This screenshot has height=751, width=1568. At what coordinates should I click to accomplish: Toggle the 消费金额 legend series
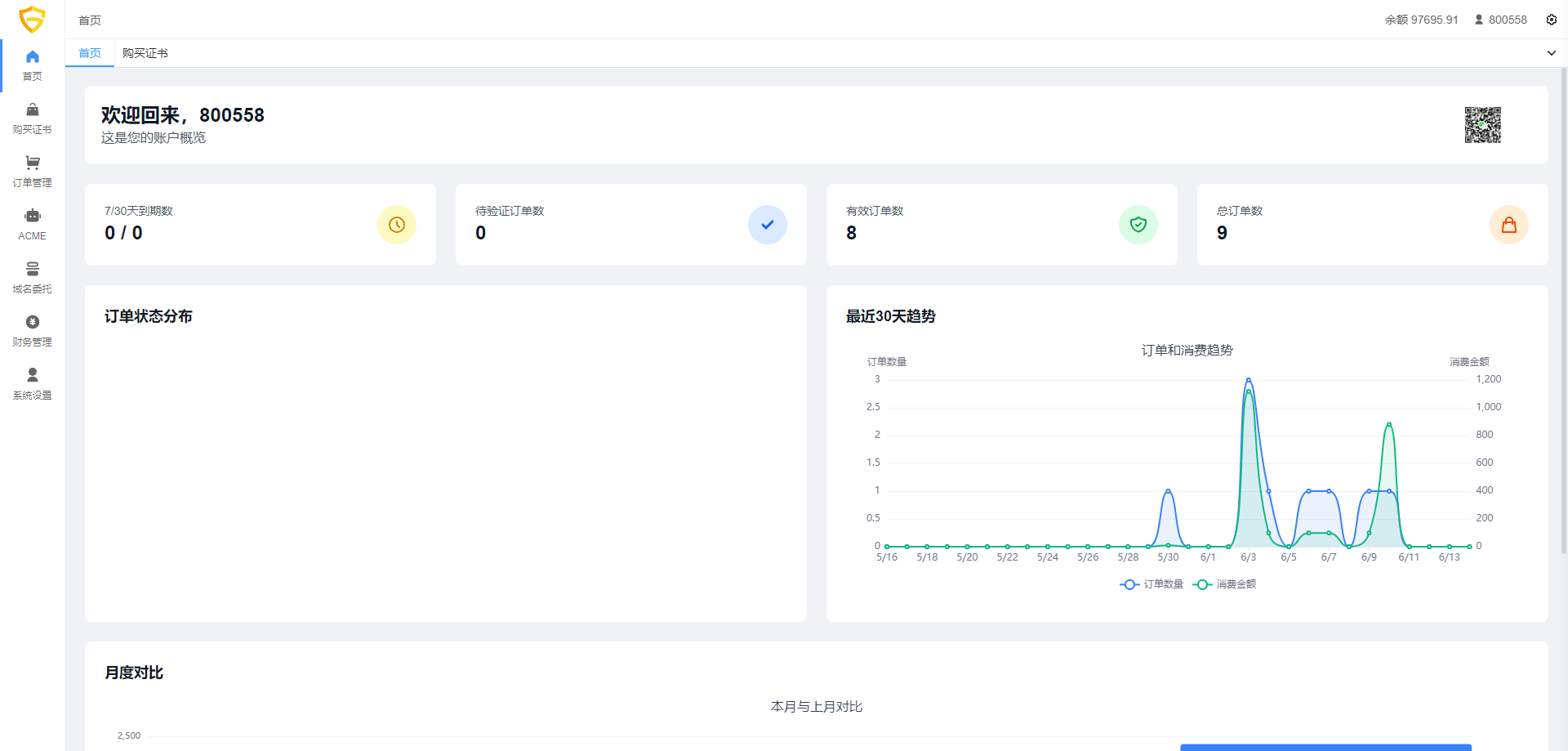tap(1224, 584)
